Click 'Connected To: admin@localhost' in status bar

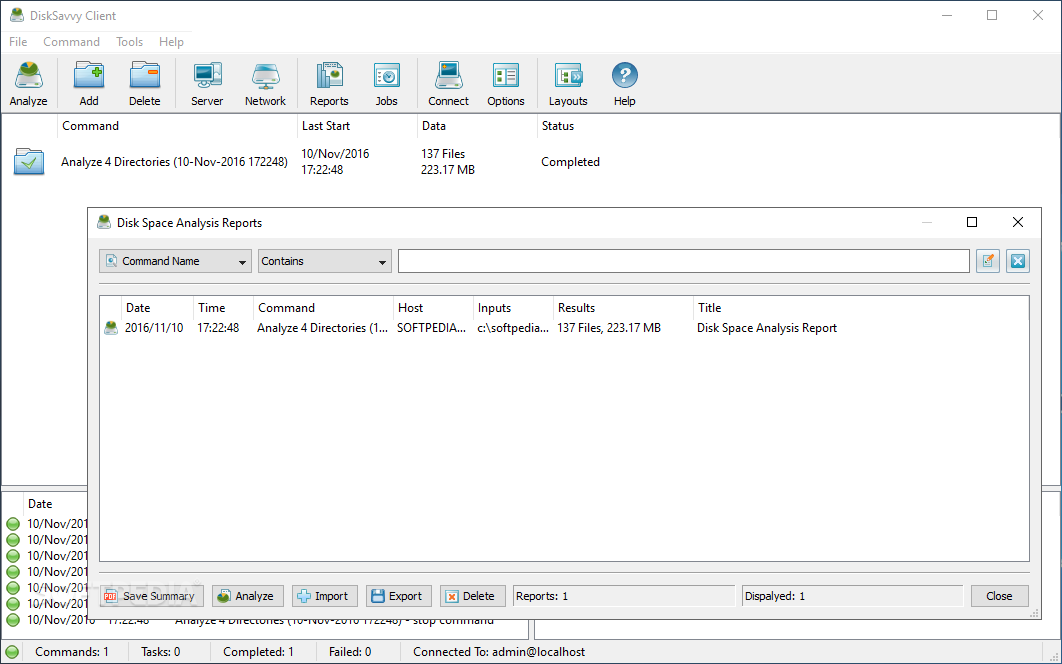point(499,652)
